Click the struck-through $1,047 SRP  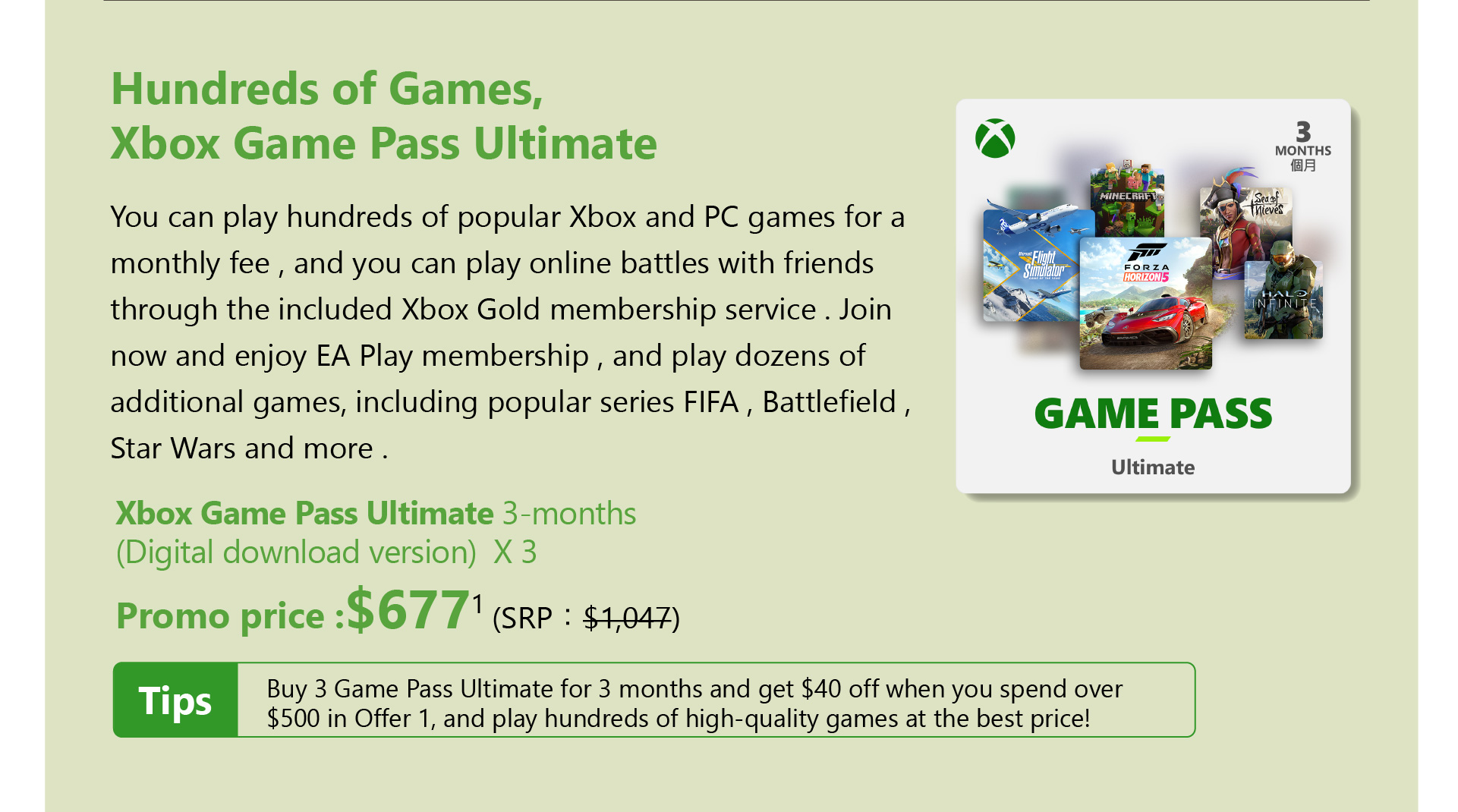[628, 618]
